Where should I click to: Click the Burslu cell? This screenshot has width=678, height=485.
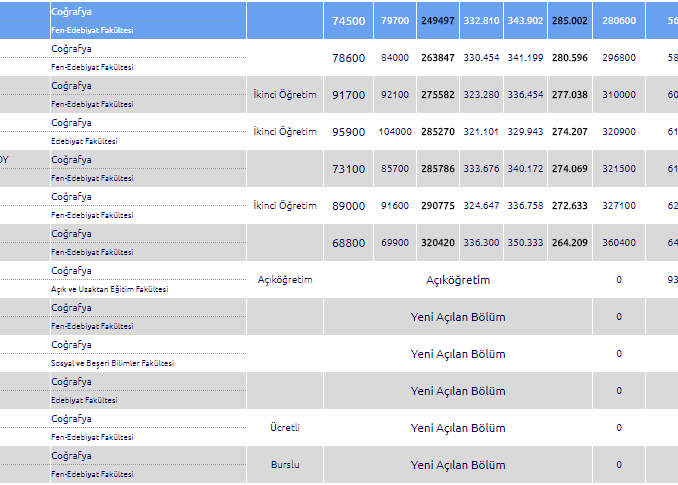[x=285, y=464]
